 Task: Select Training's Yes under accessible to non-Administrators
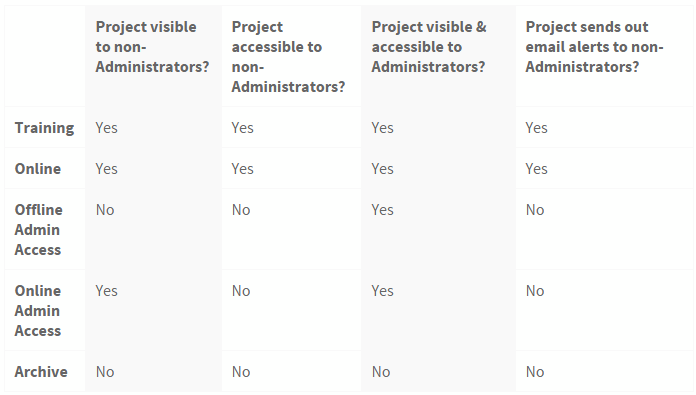point(242,128)
